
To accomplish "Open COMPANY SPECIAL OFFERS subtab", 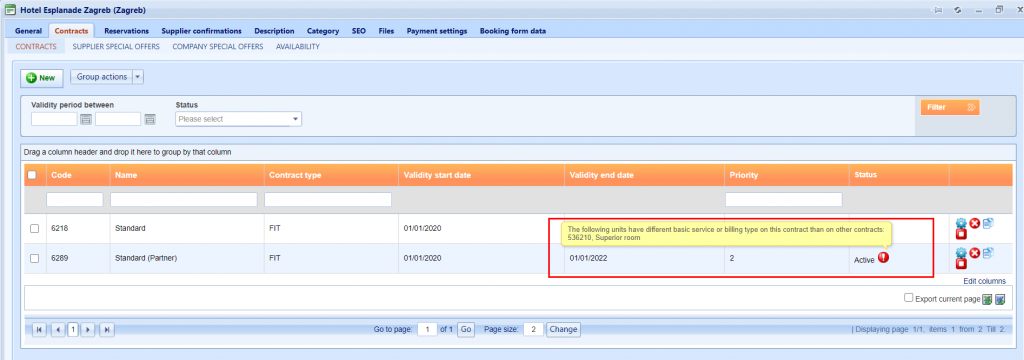I will tap(217, 46).
